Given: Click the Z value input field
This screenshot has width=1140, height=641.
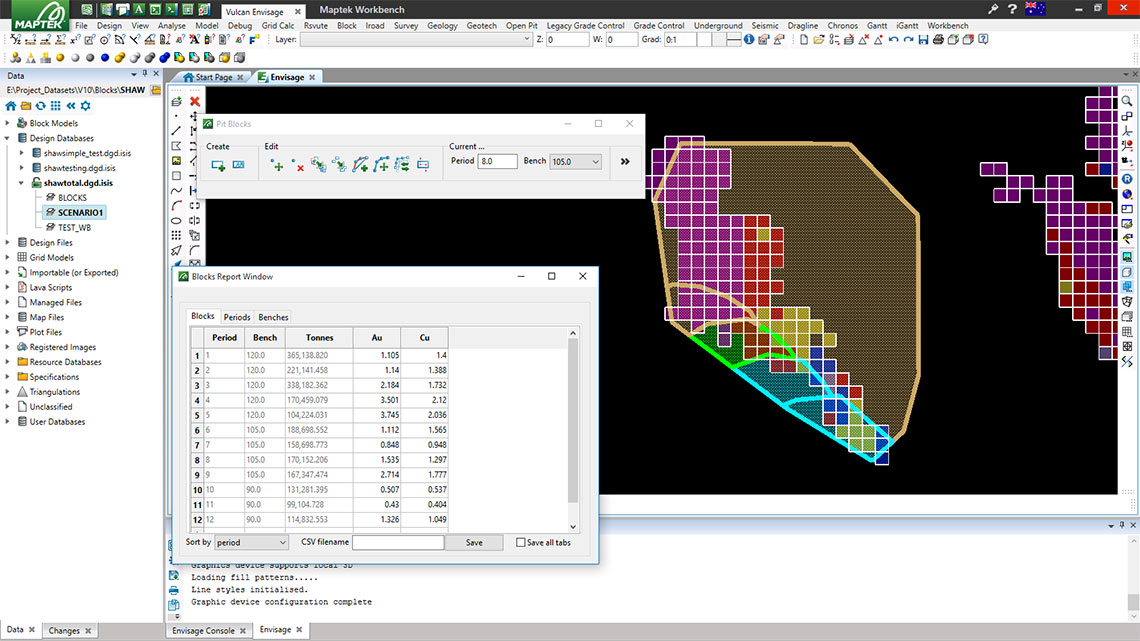Looking at the screenshot, I should coord(567,40).
